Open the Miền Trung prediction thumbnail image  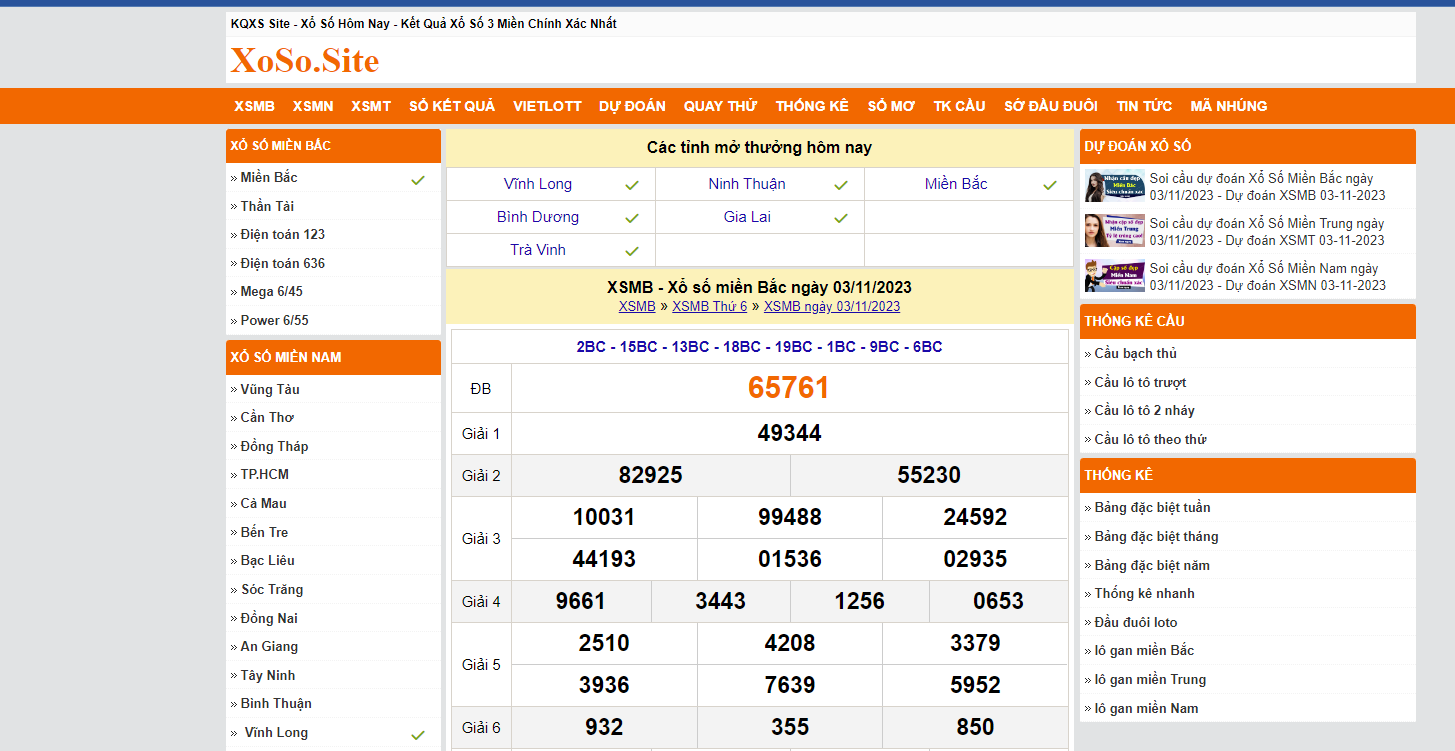click(x=1101, y=230)
